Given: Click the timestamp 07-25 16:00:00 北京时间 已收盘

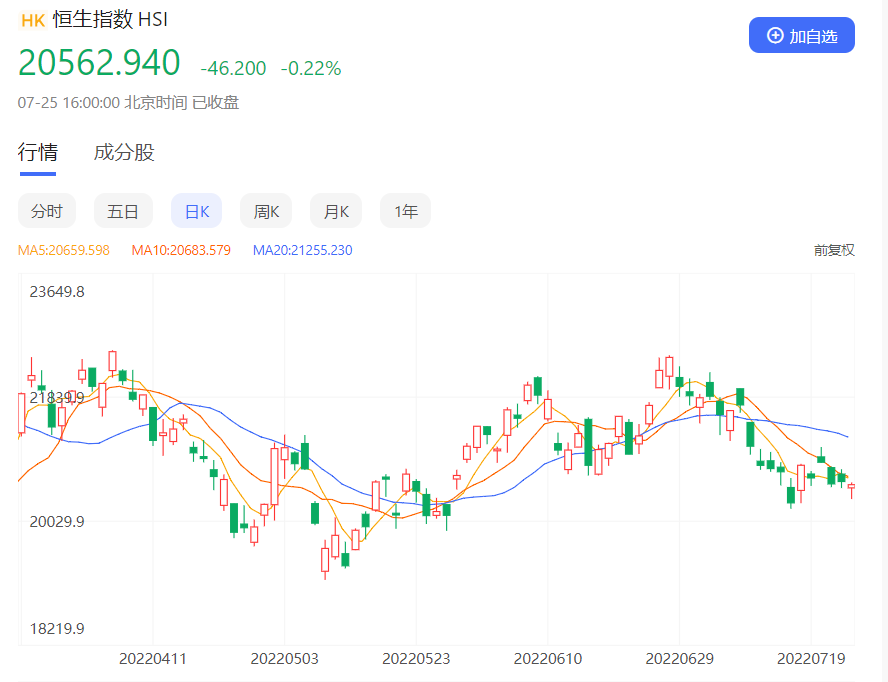Looking at the screenshot, I should (129, 103).
